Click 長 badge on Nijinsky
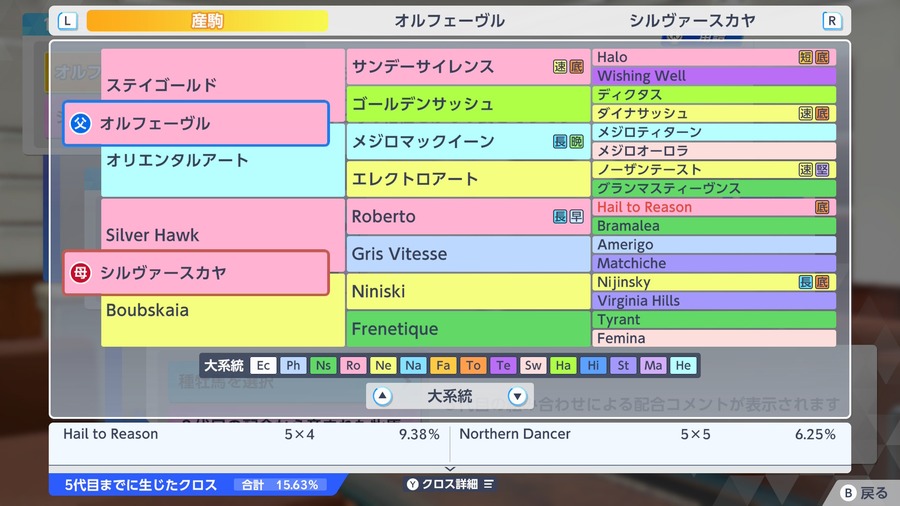Viewport: 900px width, 506px height. (x=805, y=282)
